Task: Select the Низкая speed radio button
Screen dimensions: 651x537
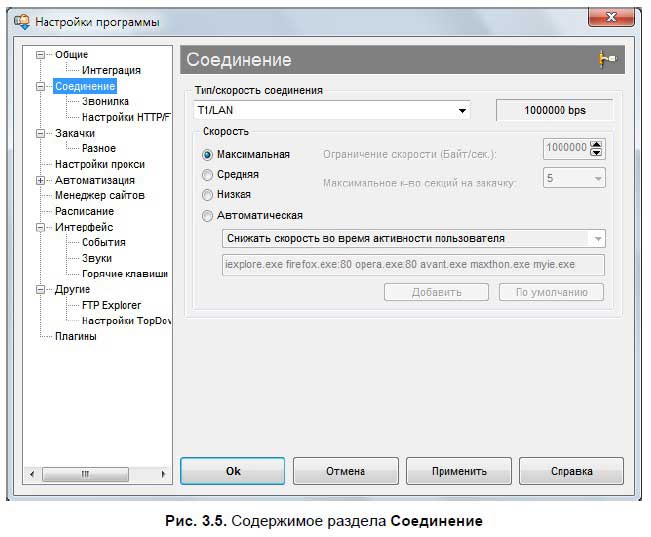Action: (x=207, y=195)
